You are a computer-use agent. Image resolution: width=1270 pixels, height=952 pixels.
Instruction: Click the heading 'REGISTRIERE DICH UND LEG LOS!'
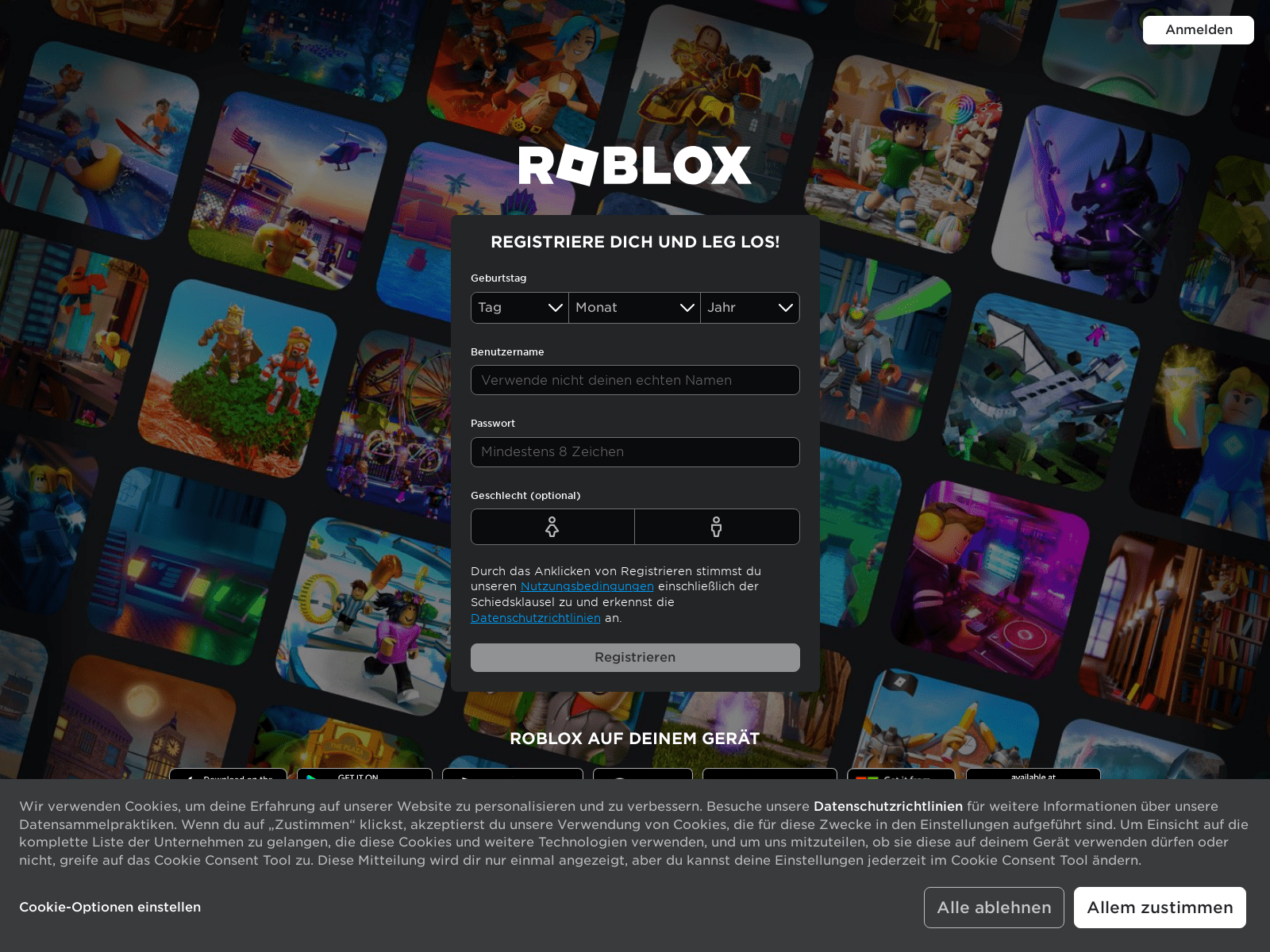(635, 242)
